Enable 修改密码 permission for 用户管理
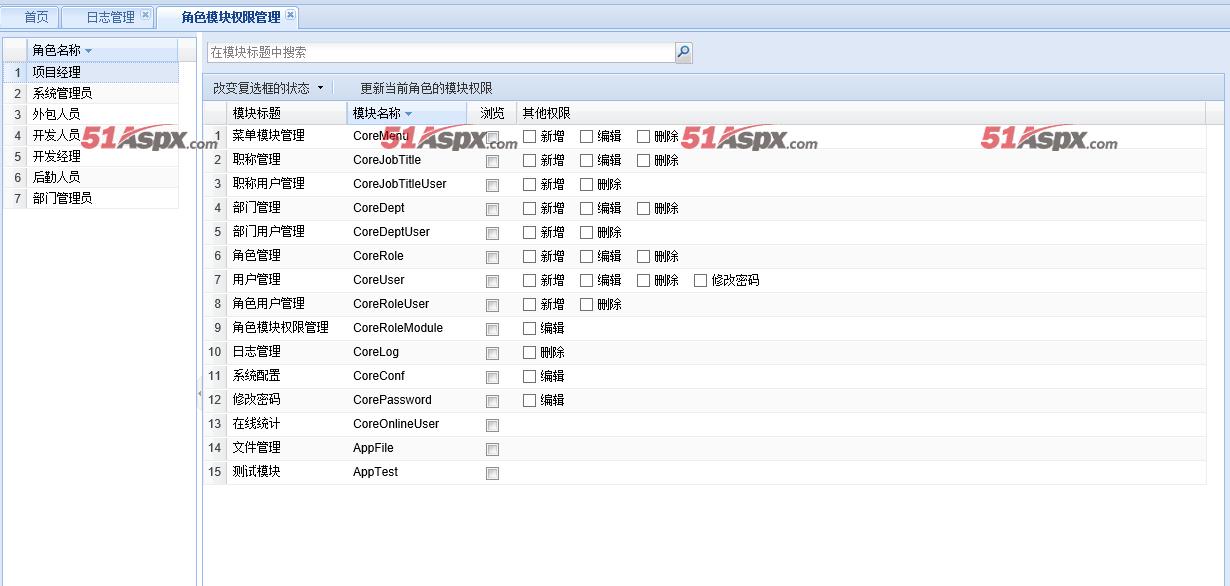Image resolution: width=1230 pixels, height=586 pixels. pos(700,281)
